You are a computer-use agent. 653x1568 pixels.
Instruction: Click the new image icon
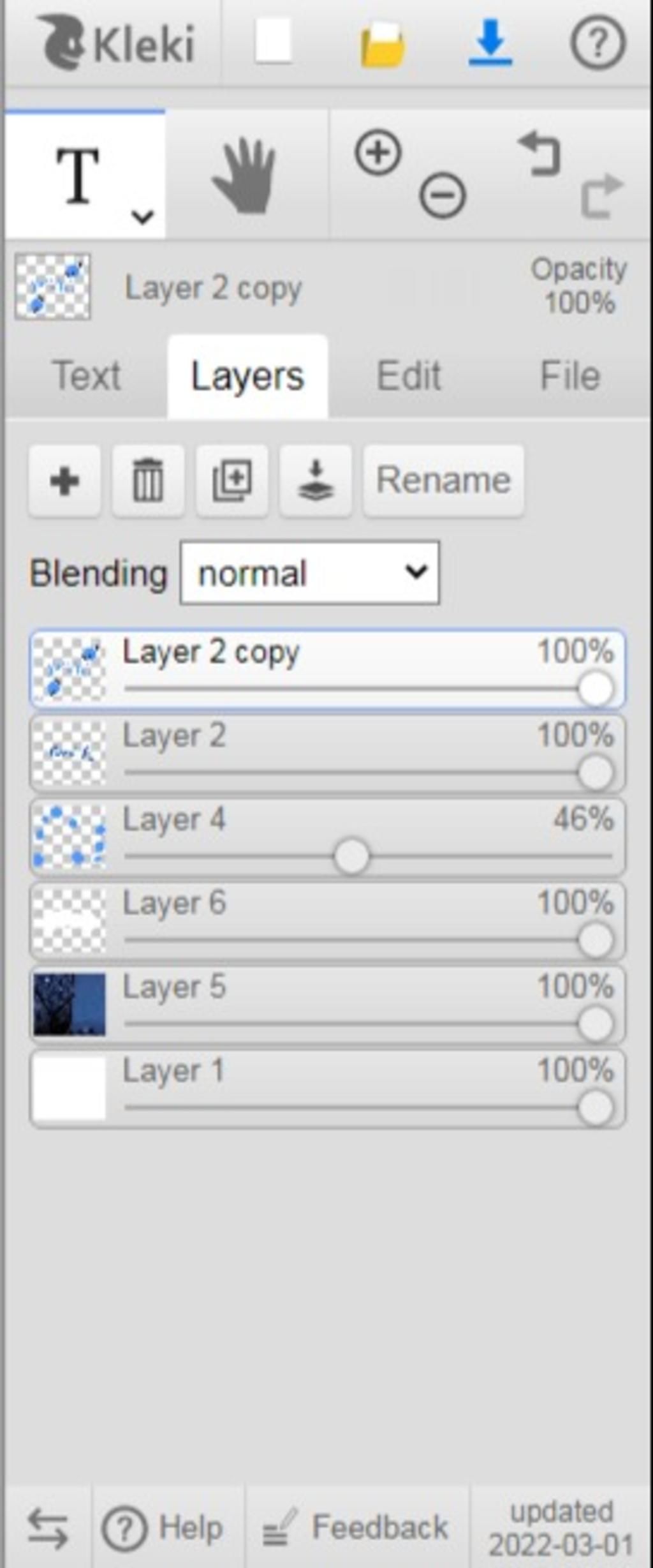tap(274, 41)
